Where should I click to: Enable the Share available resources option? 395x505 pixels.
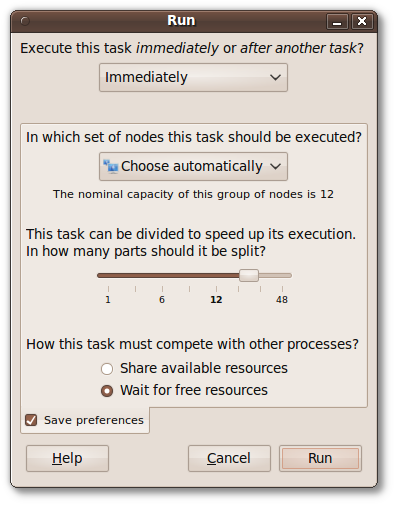click(107, 369)
